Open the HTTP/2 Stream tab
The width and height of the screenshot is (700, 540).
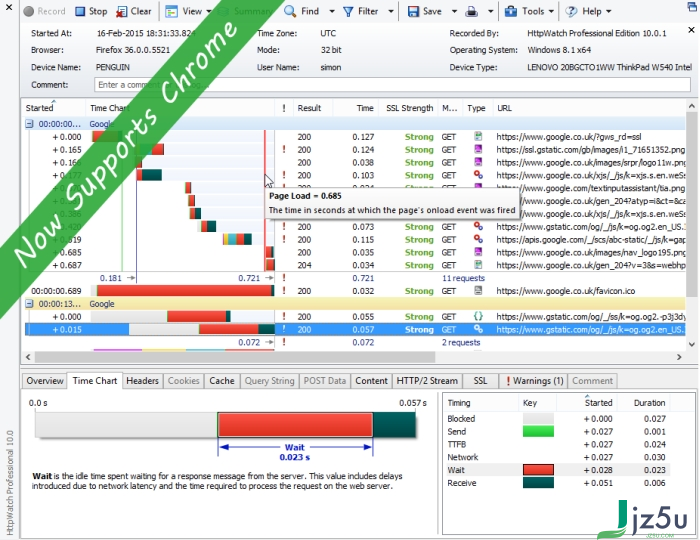[x=427, y=381]
